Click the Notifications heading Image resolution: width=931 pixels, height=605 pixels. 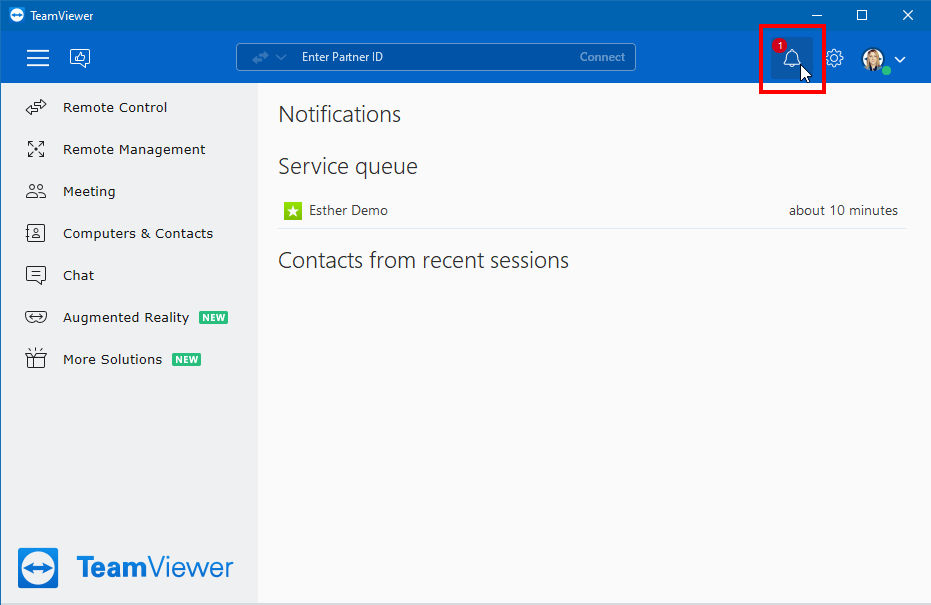pyautogui.click(x=340, y=114)
